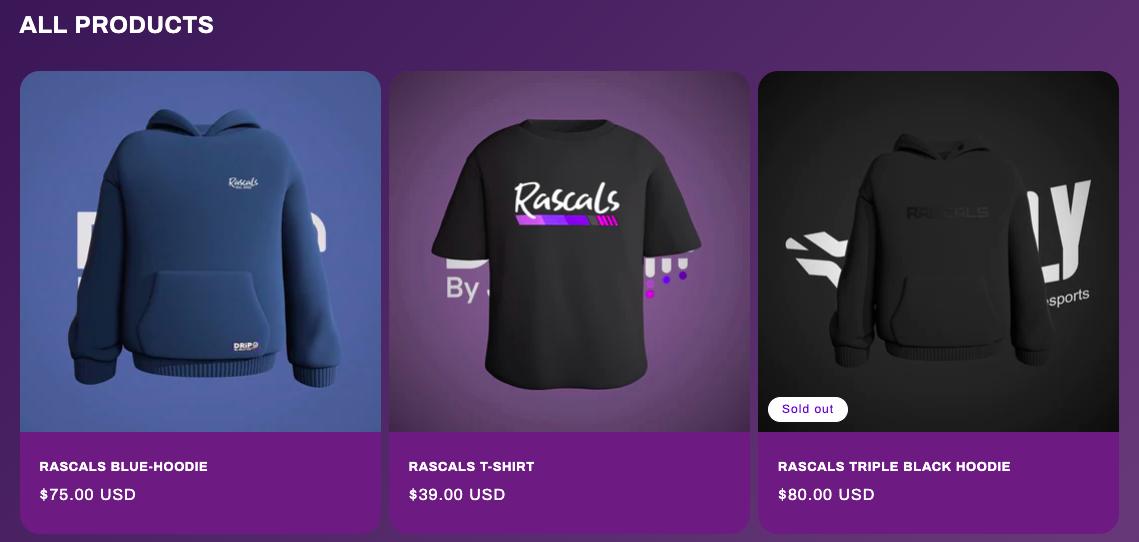
Task: Click the purple stripe under Rascals t-shirt logo
Action: (567, 220)
